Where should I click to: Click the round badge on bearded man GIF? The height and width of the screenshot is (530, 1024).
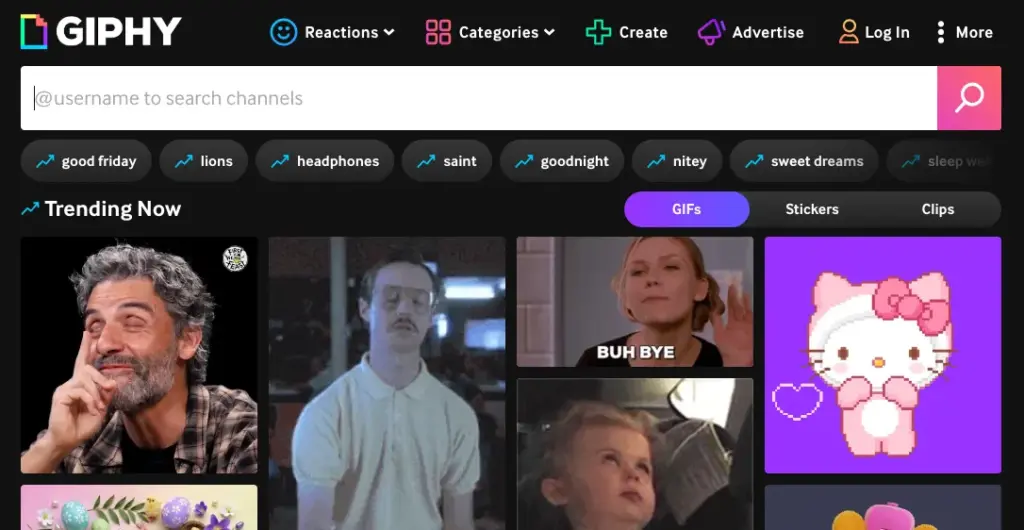point(234,259)
